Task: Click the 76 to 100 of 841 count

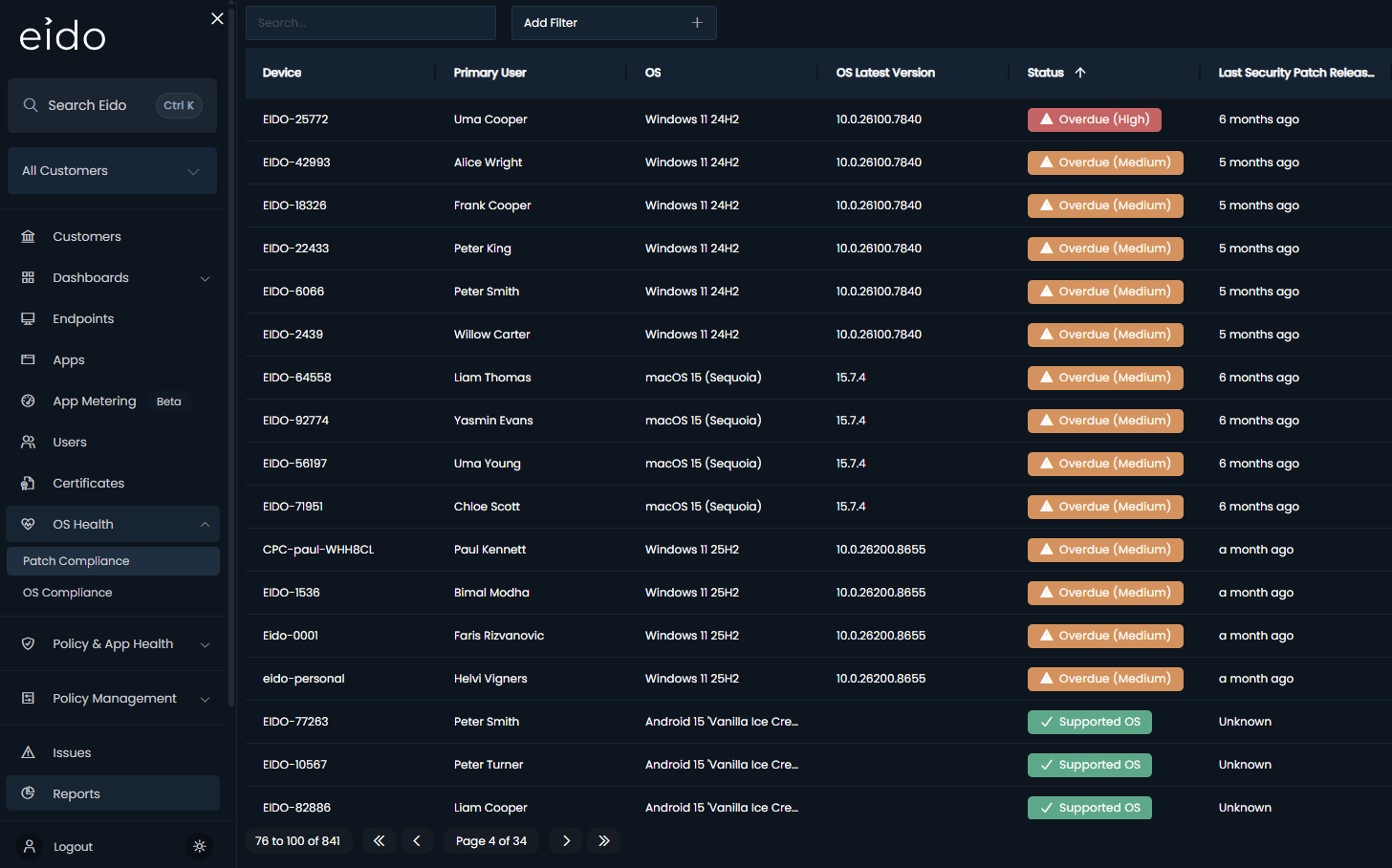Action: 297,841
